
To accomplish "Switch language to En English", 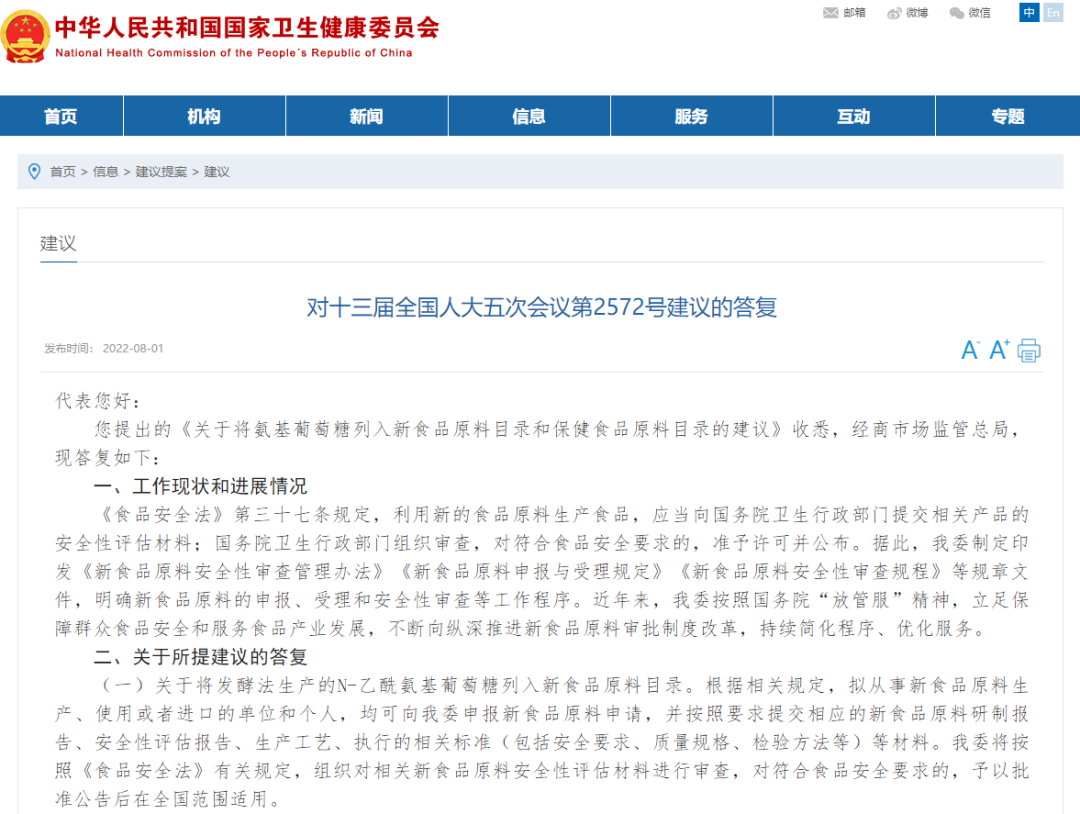I will [x=1053, y=12].
